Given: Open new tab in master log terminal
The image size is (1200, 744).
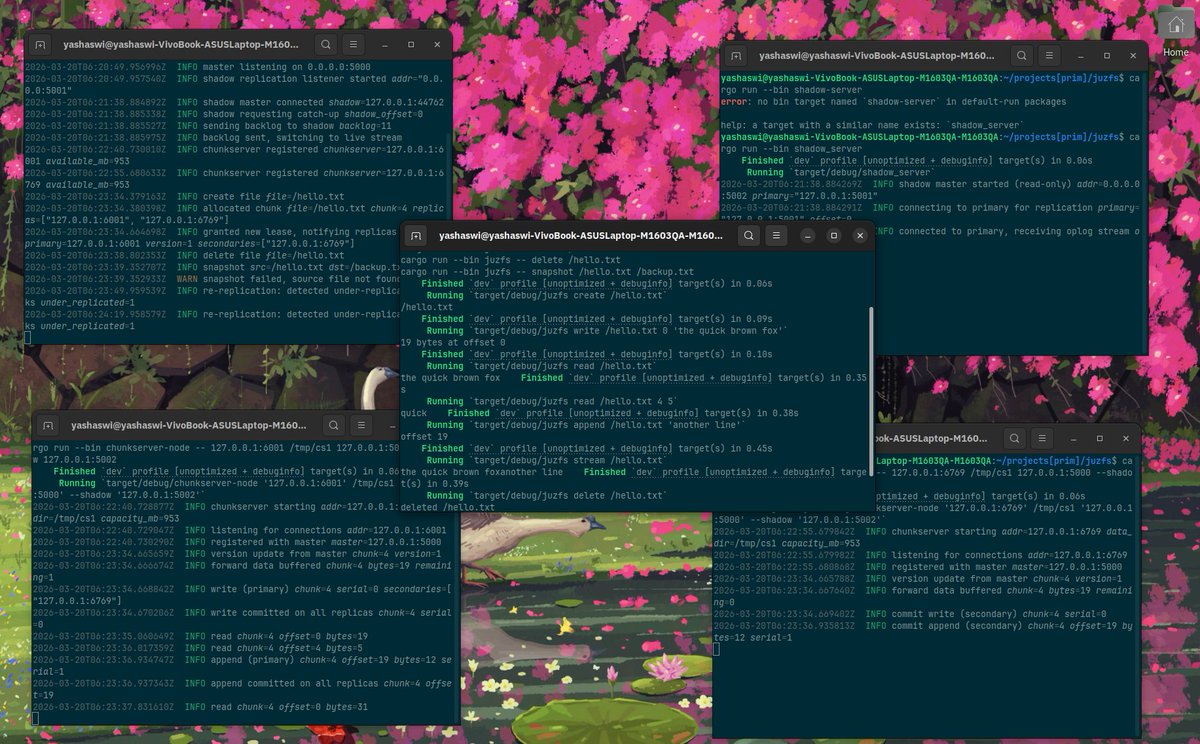Looking at the screenshot, I should pos(40,45).
